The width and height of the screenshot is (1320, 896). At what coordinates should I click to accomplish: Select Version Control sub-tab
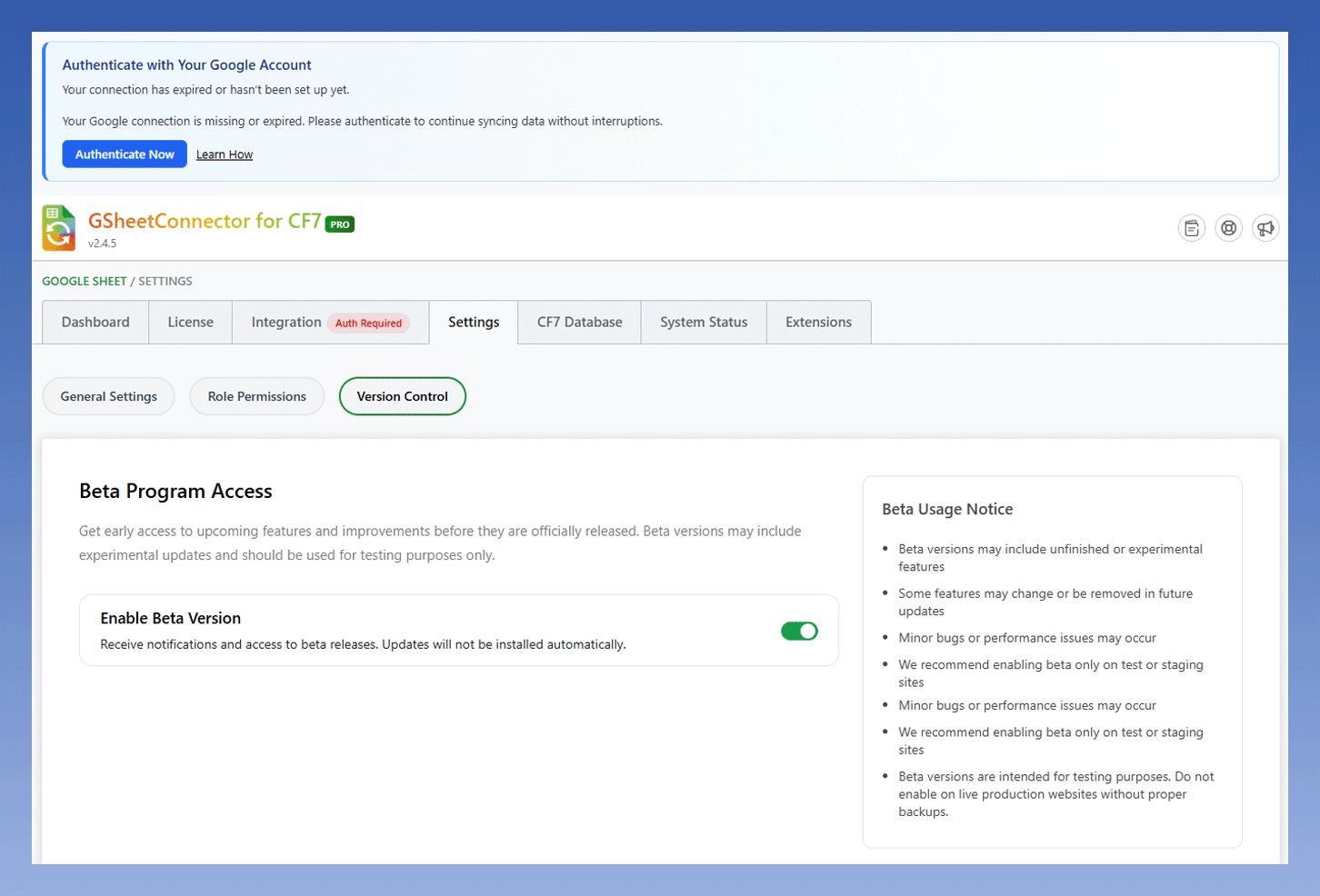click(x=403, y=396)
